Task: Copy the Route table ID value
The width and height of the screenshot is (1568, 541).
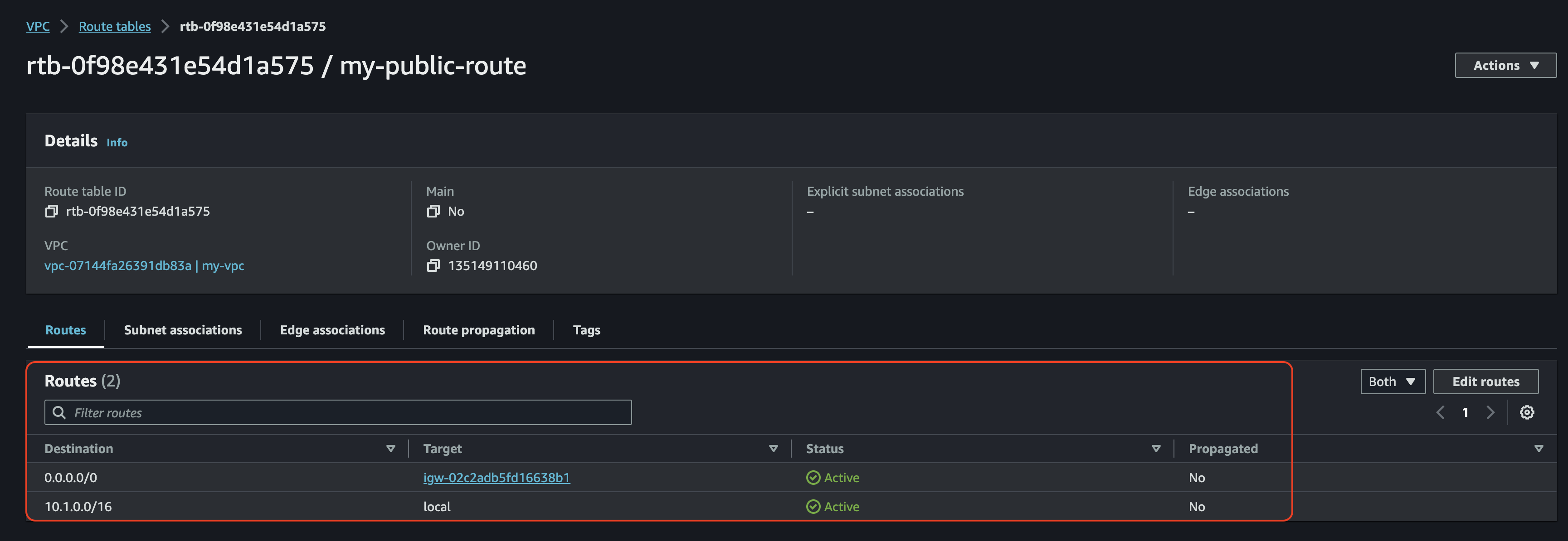Action: point(52,211)
